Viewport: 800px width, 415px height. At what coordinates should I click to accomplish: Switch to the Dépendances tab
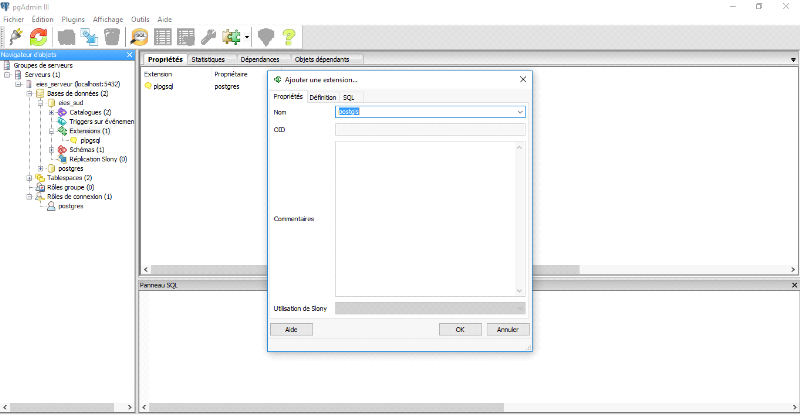click(x=260, y=59)
